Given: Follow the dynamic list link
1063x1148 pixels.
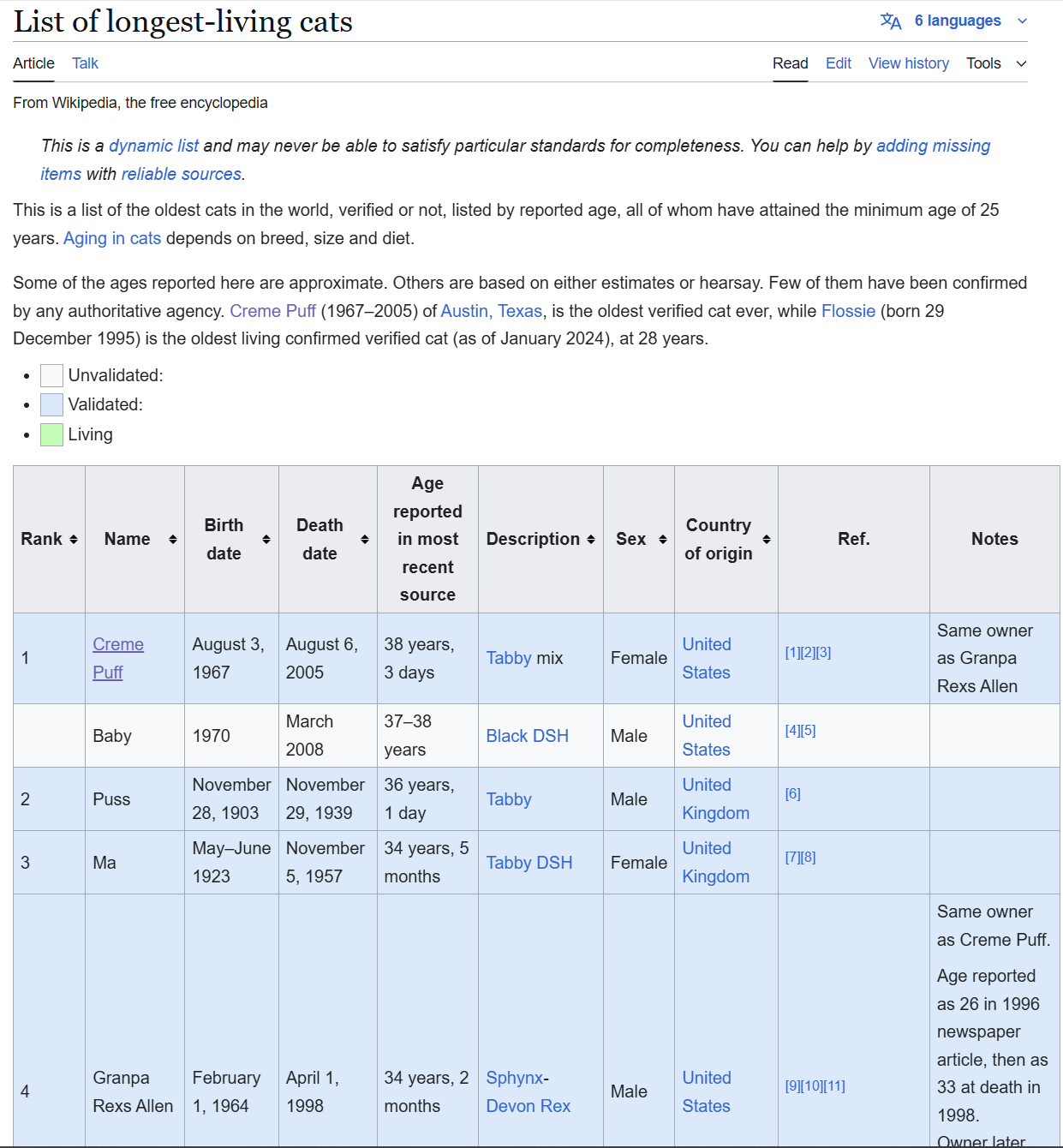Looking at the screenshot, I should (x=153, y=146).
